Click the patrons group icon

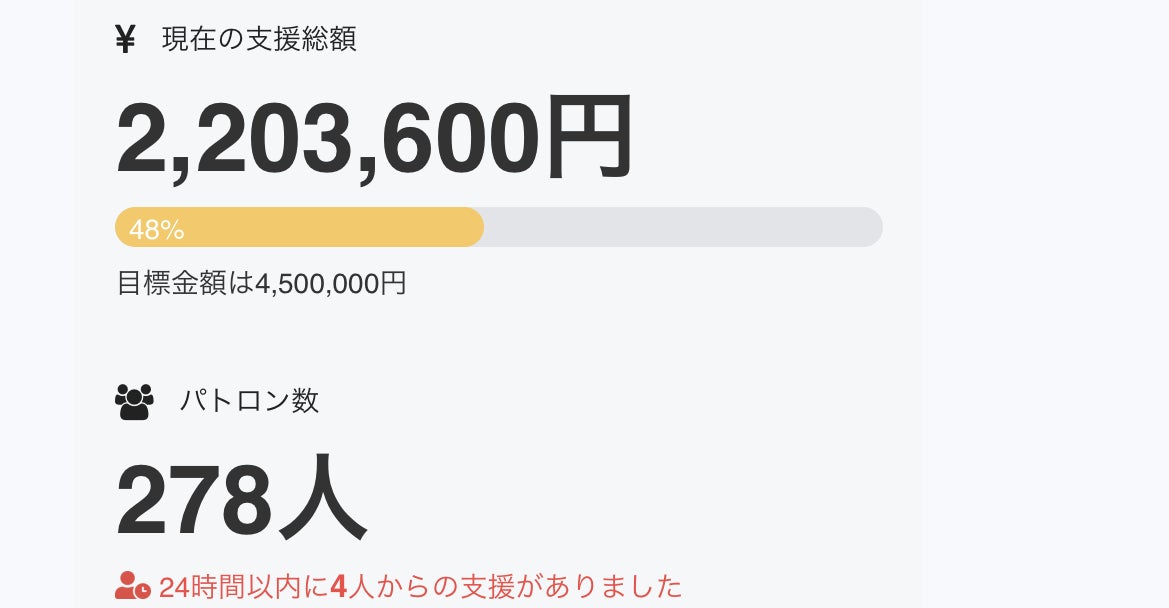click(x=134, y=401)
